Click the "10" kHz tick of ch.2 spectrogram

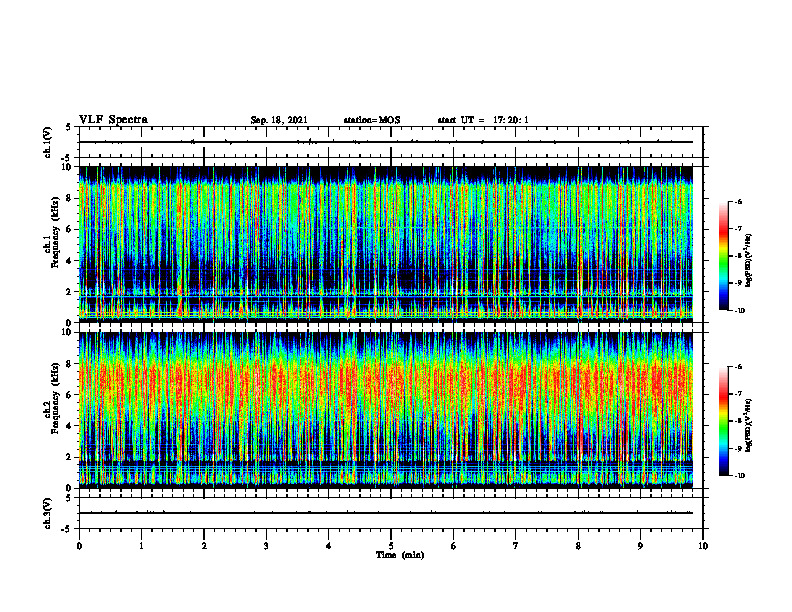click(x=68, y=332)
